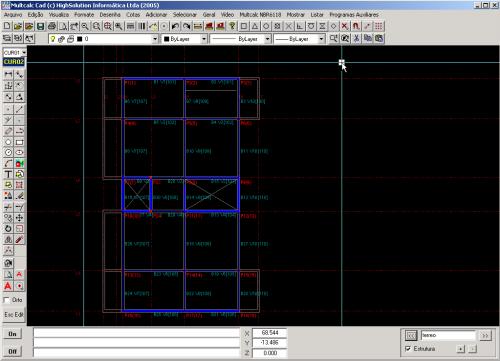Click the On button
The height and width of the screenshot is (361, 500).
(12, 334)
